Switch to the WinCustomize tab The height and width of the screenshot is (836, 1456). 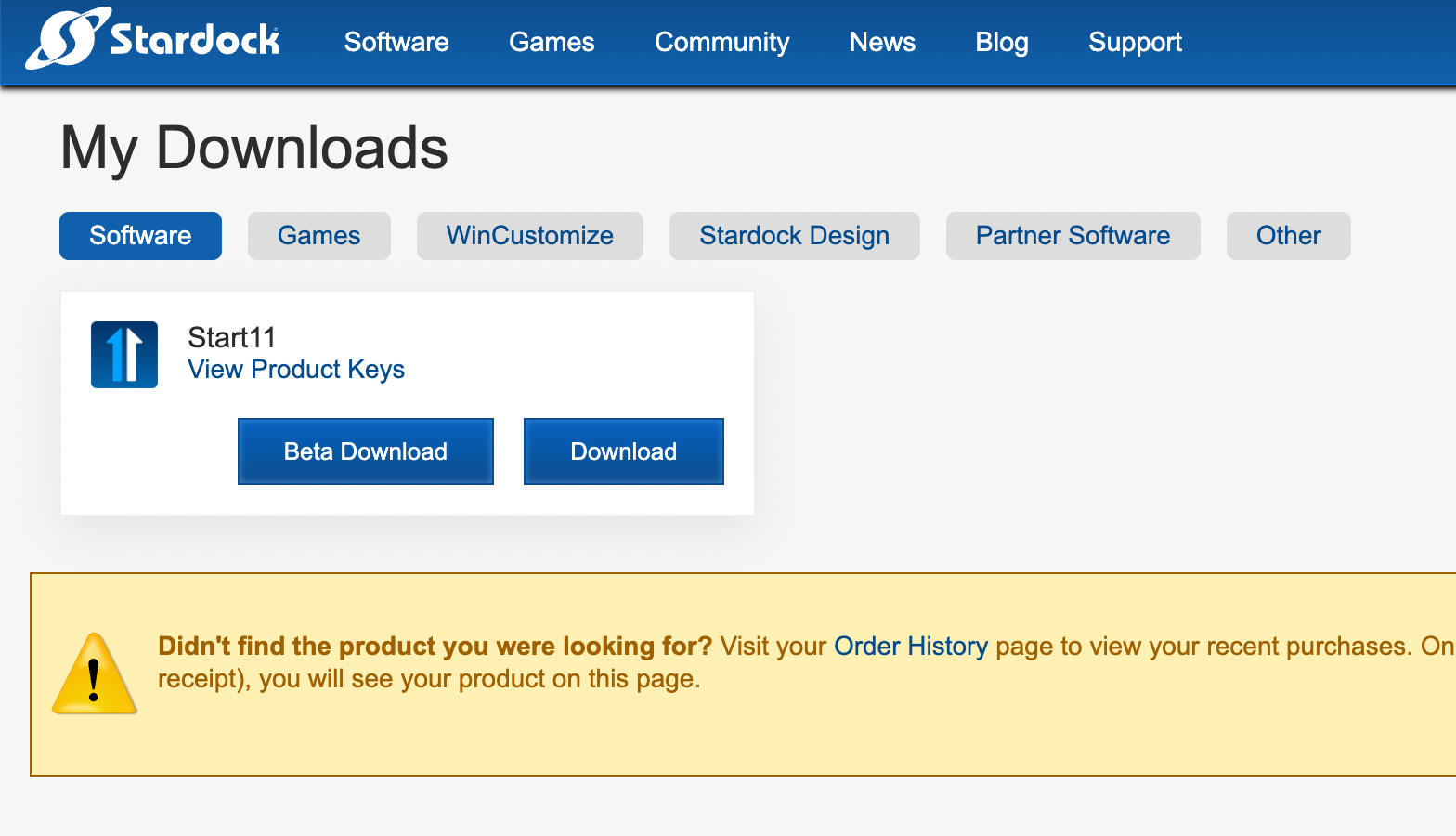point(530,236)
